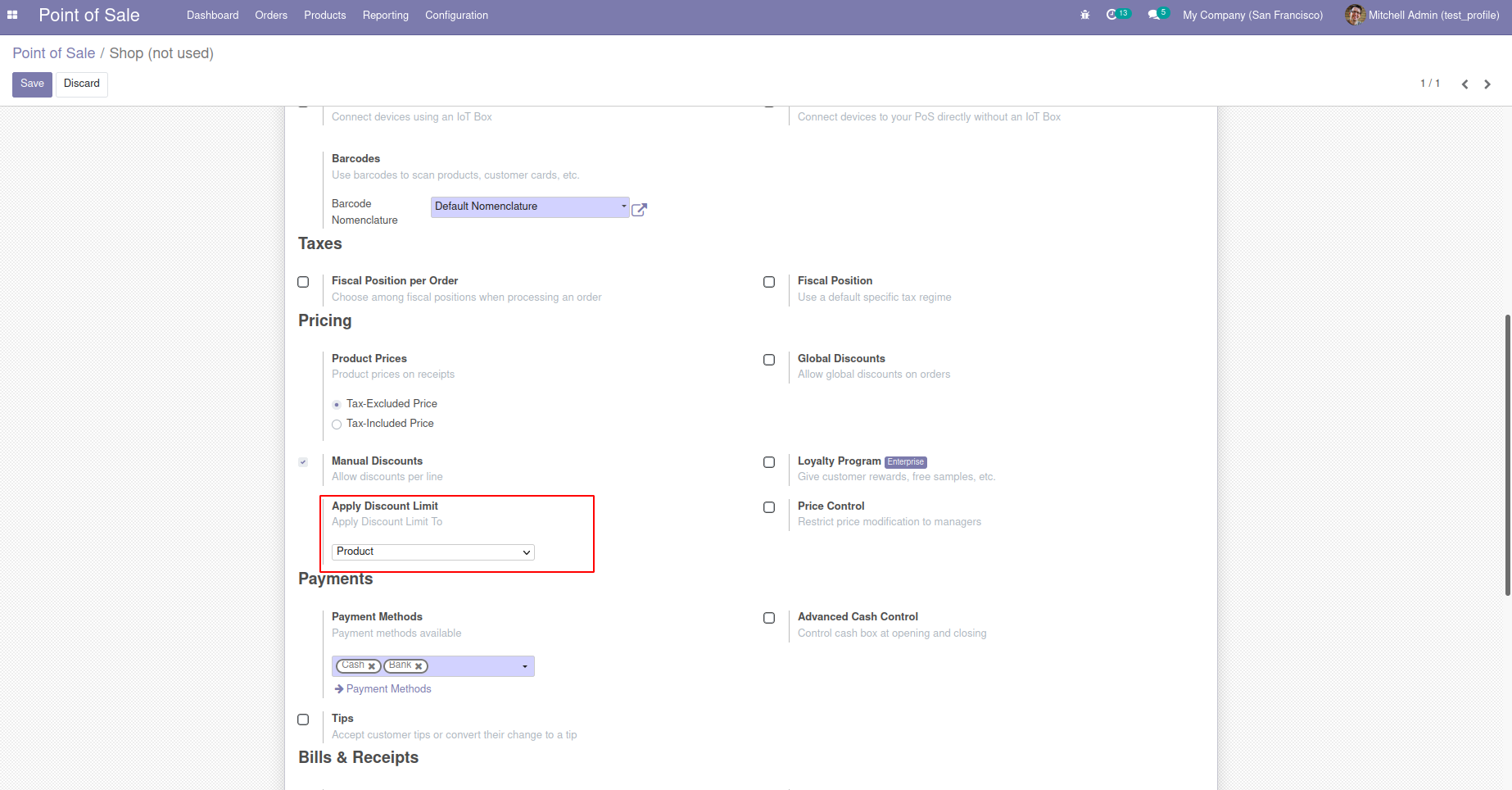This screenshot has width=1512, height=790.
Task: Open the messages chat icon with 5 badge
Action: (1158, 14)
